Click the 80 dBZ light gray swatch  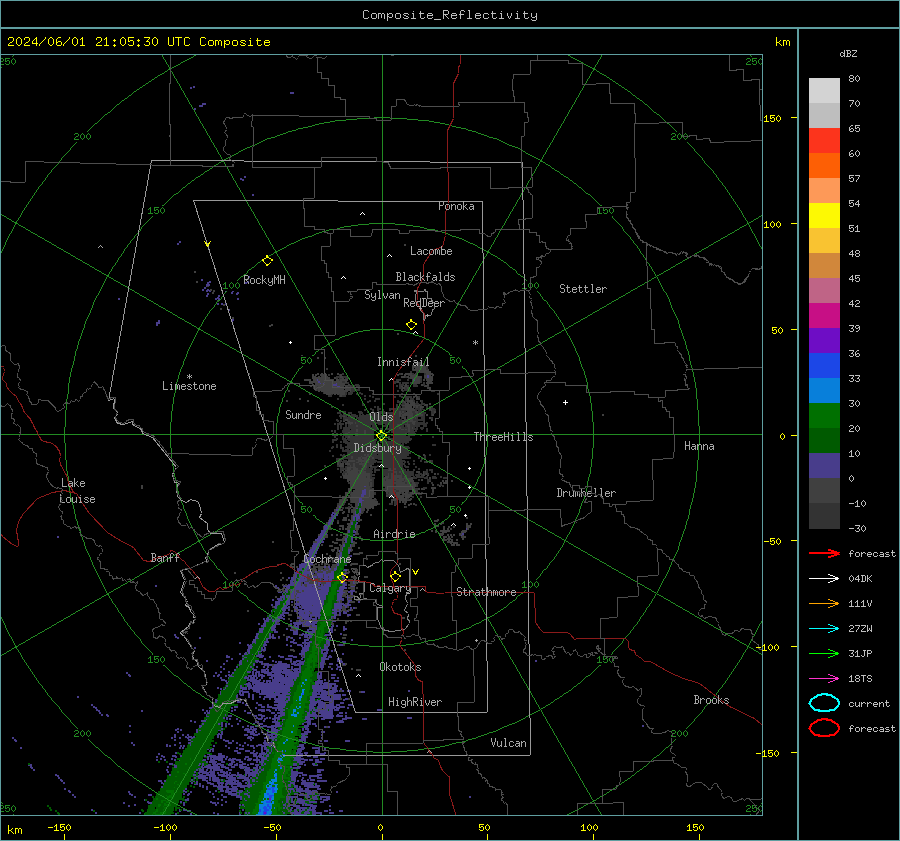[824, 91]
